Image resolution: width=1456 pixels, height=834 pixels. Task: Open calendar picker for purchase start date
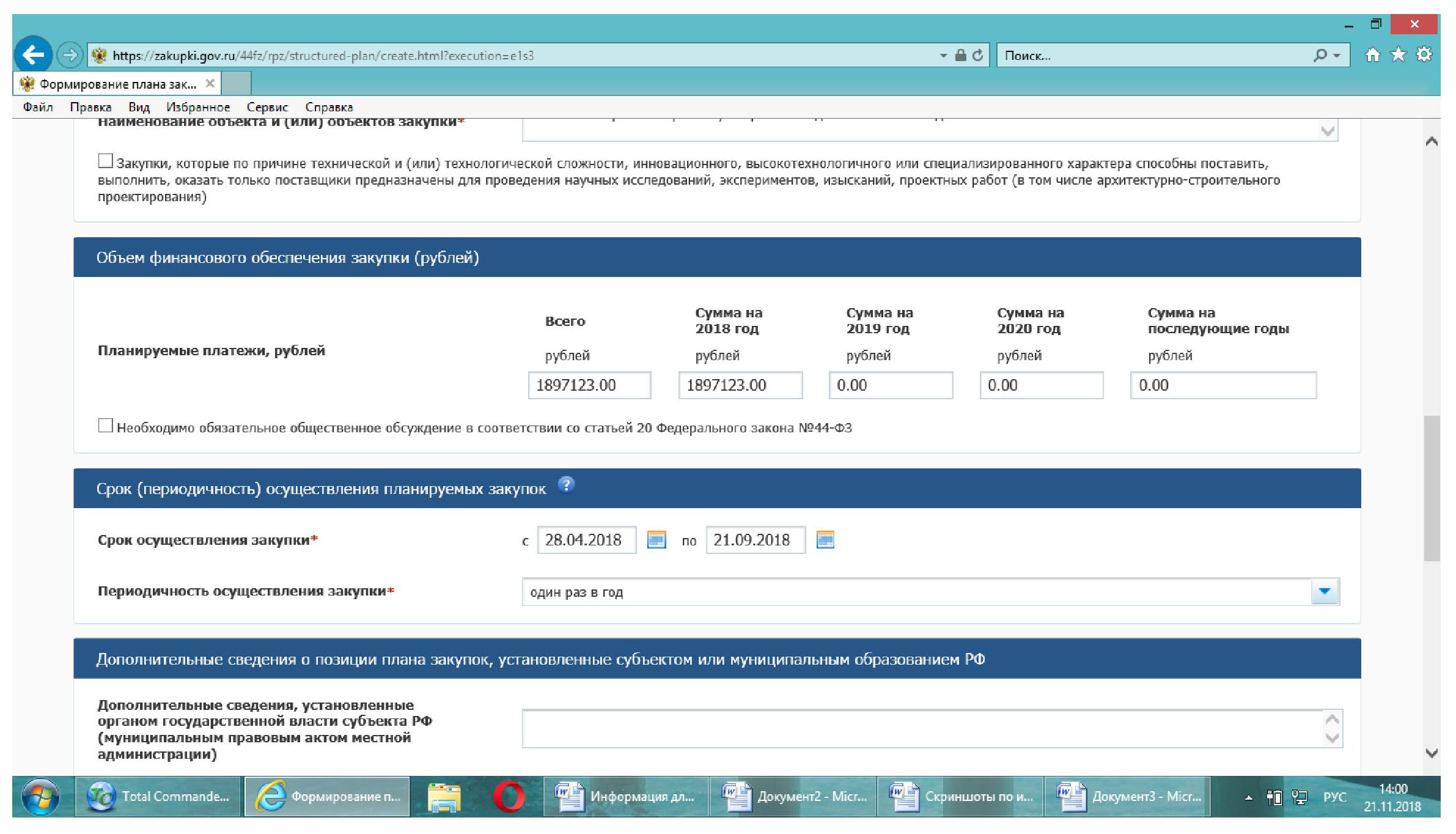tap(656, 540)
